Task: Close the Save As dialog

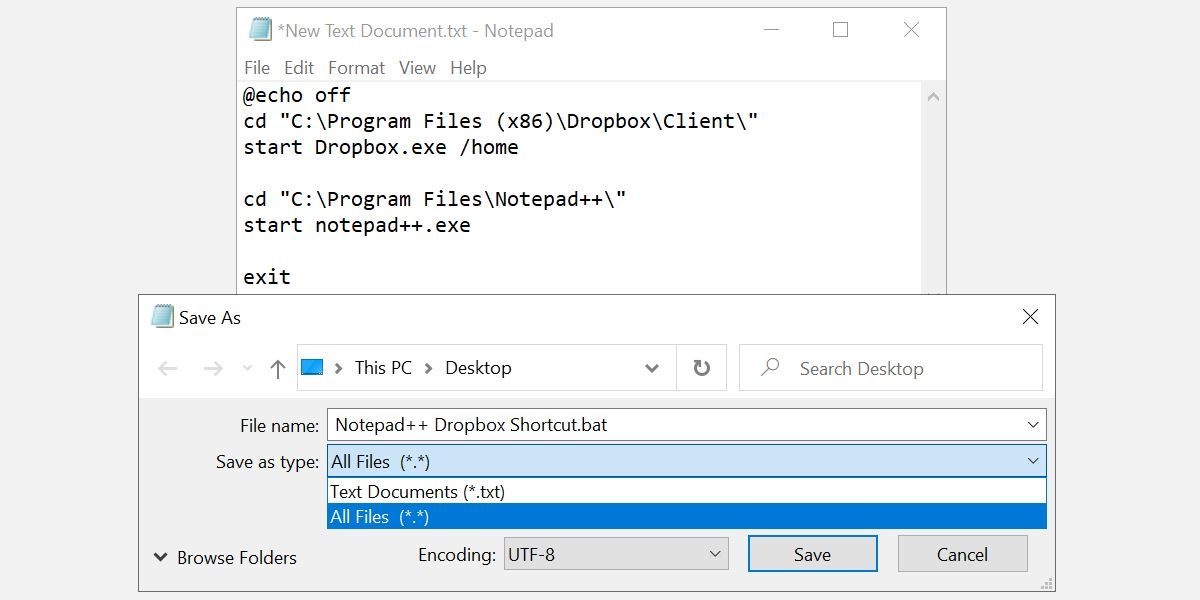Action: 1030,317
